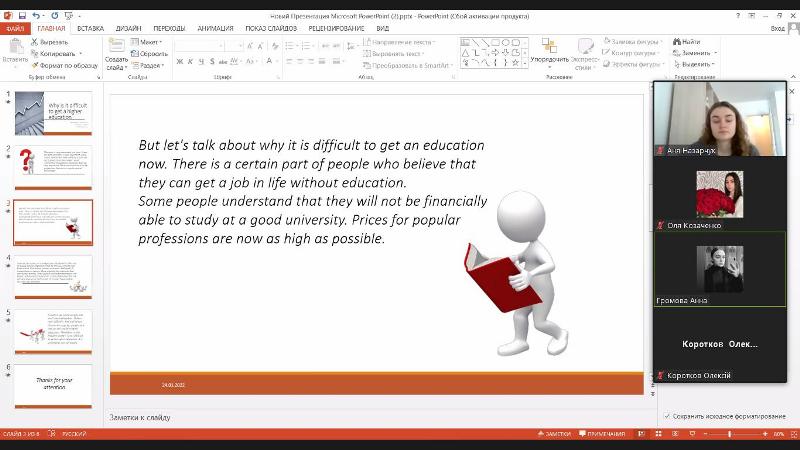Switch to reading view icon
Screen dimensions: 800x450
pyautogui.click(x=675, y=434)
